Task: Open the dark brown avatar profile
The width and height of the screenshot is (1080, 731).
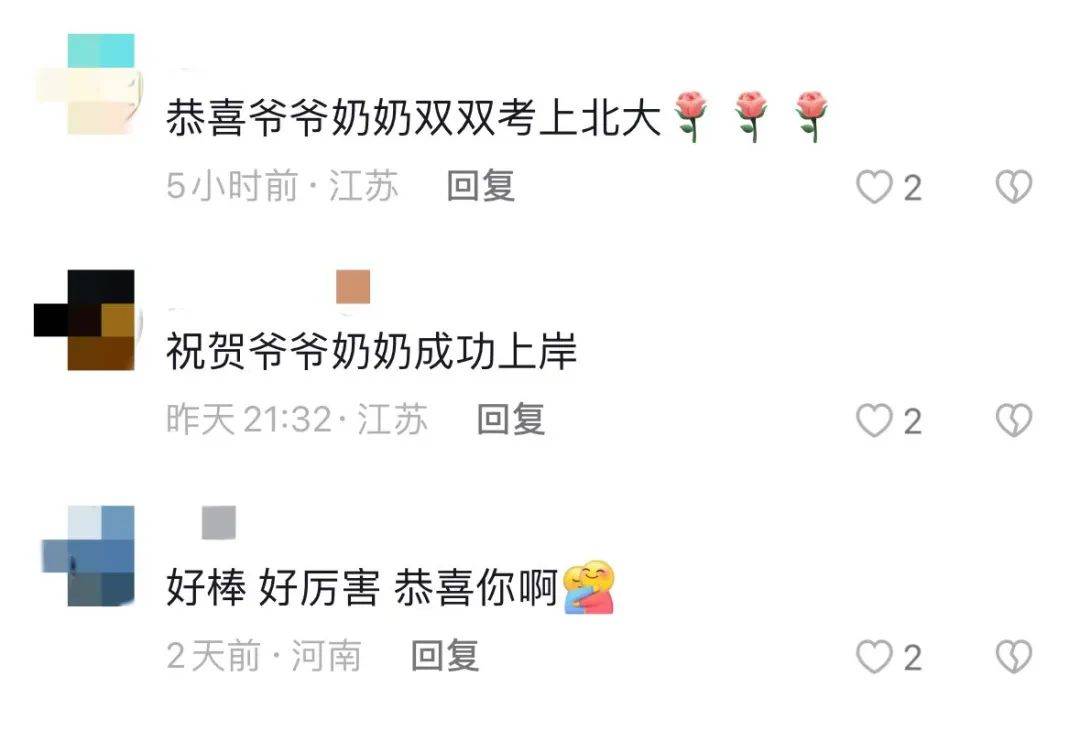Action: (x=85, y=320)
